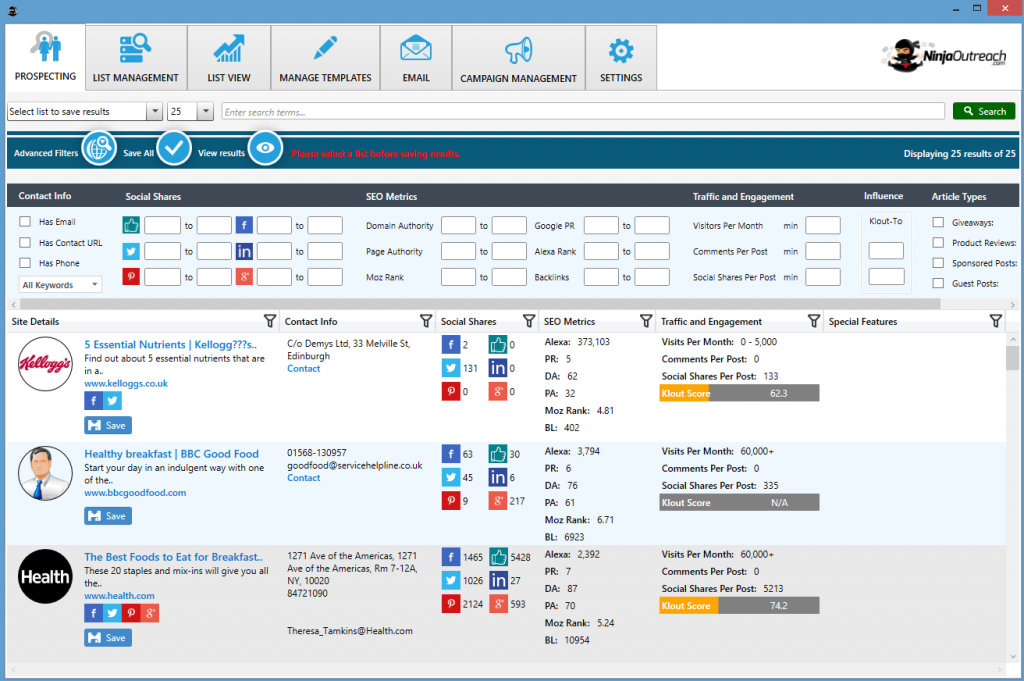Viewport: 1024px width, 681px height.
Task: Save the Kellogg's result
Action: click(108, 425)
